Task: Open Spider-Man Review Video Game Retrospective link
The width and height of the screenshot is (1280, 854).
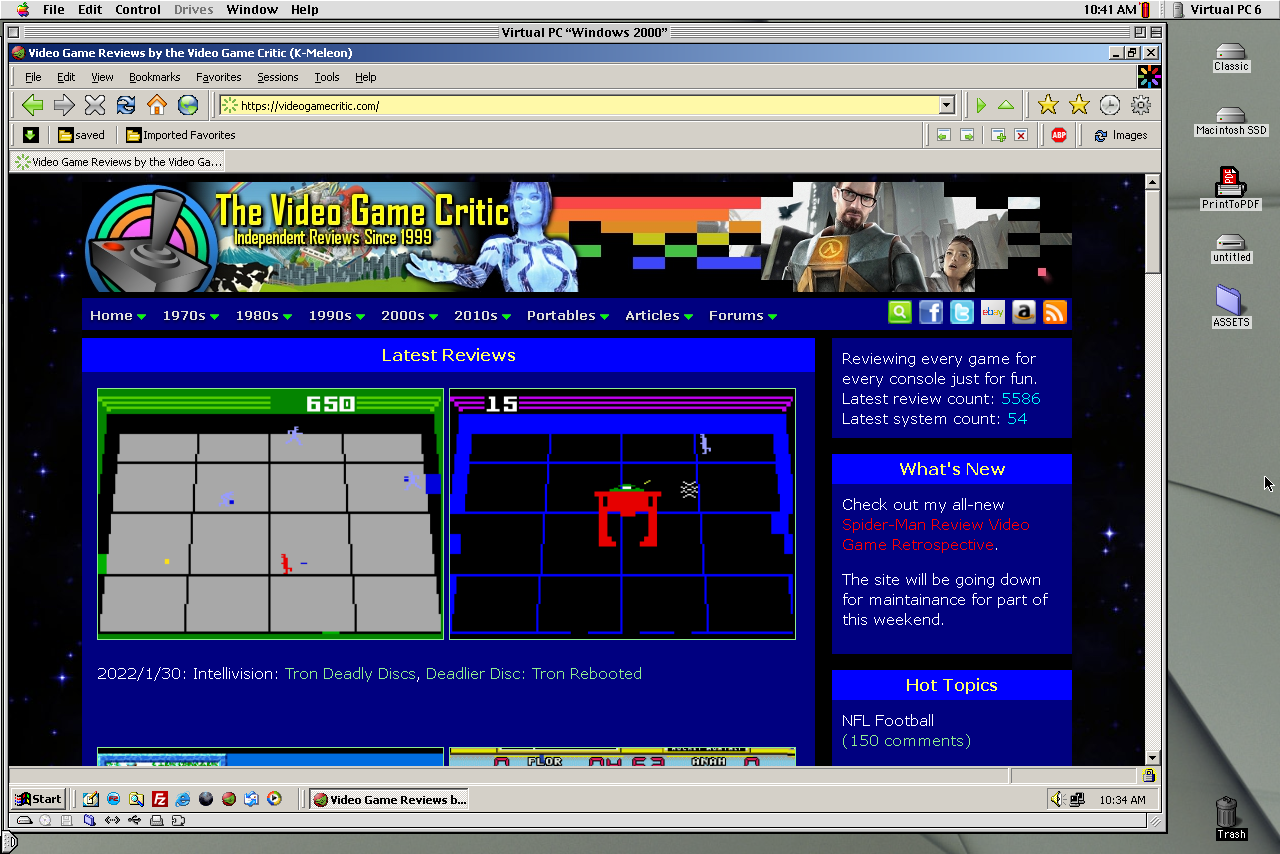Action: 935,535
